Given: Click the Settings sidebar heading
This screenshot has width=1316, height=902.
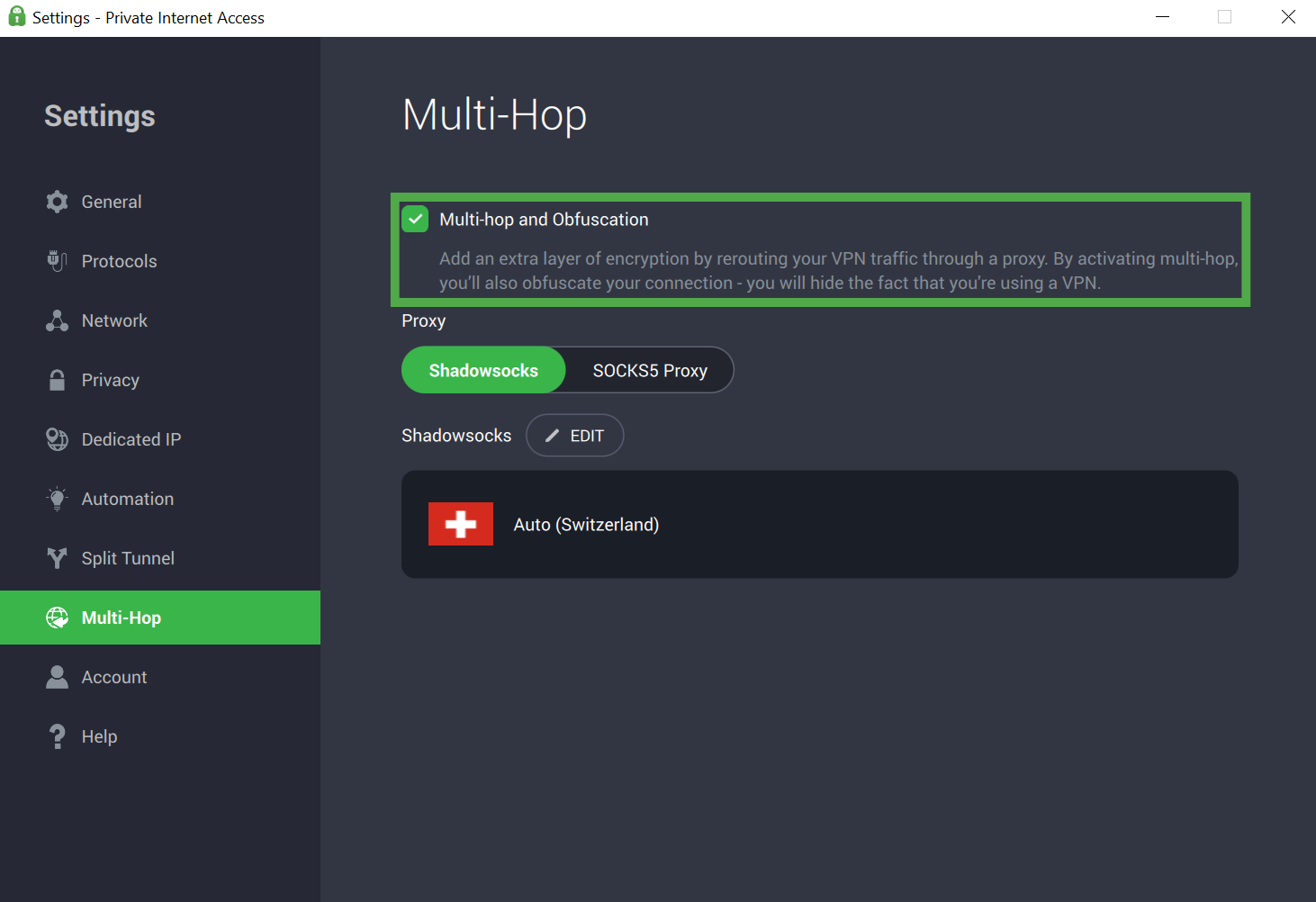Looking at the screenshot, I should pyautogui.click(x=100, y=116).
